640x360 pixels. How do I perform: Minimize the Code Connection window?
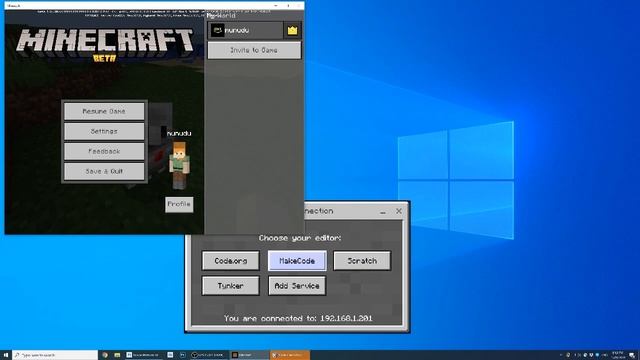pyautogui.click(x=383, y=211)
